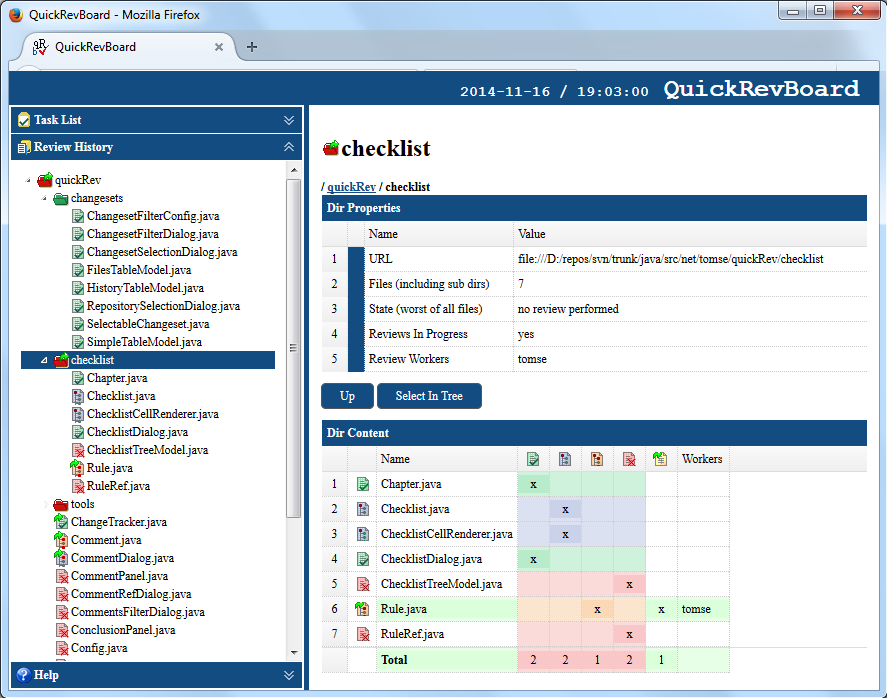The image size is (887, 698).
Task: Click the green review-passed column header icon
Action: pos(533,459)
